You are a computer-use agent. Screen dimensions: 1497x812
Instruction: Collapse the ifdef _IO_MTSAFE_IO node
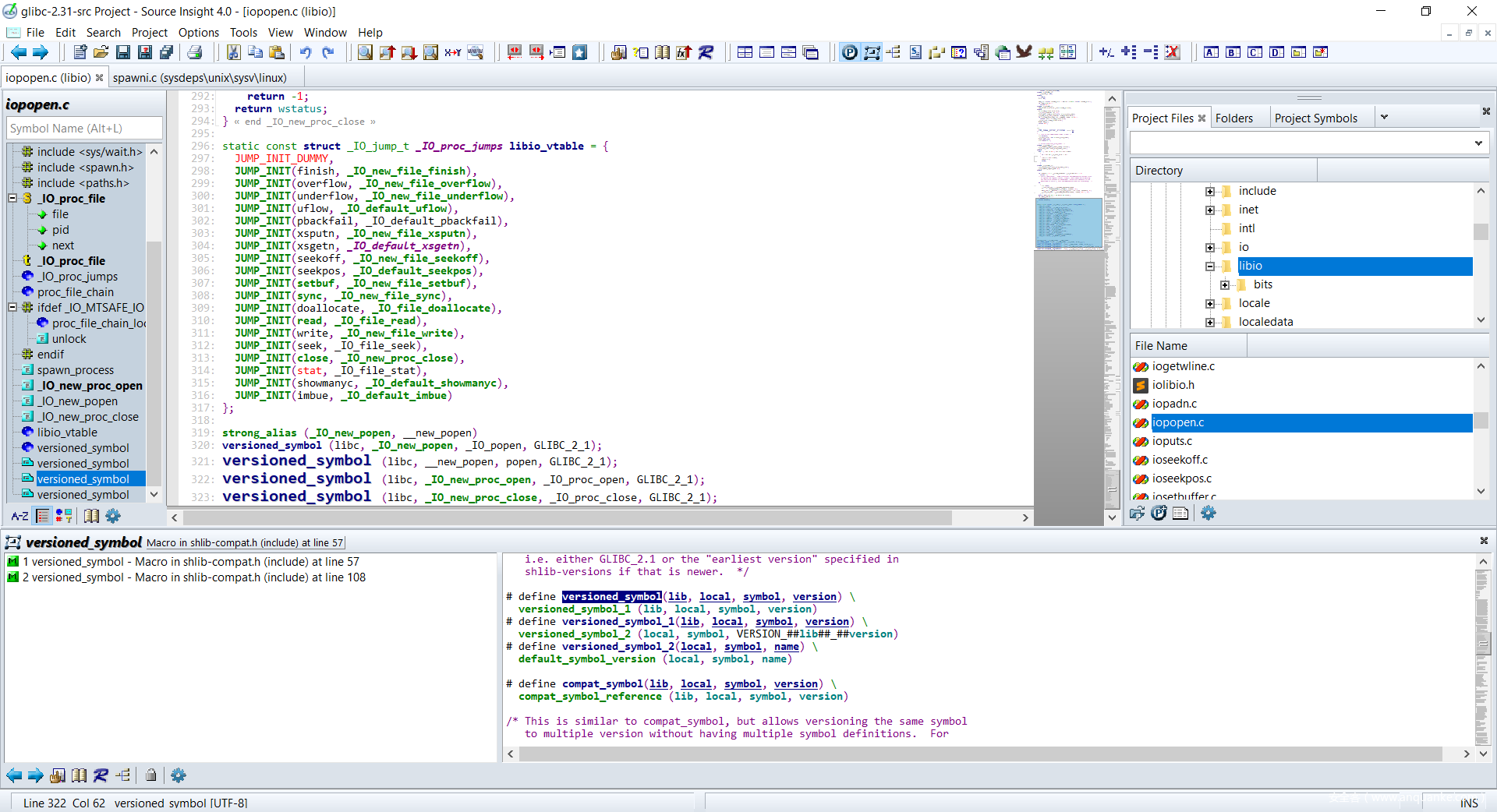click(x=12, y=308)
